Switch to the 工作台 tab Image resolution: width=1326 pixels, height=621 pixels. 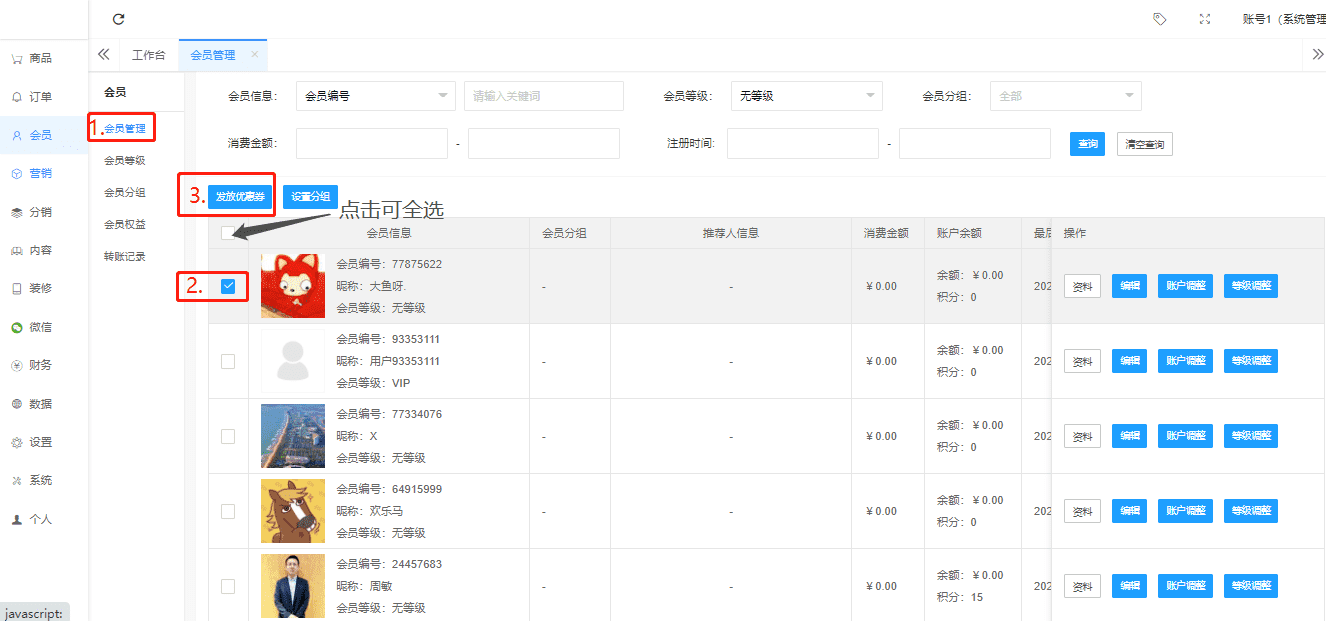[x=148, y=55]
